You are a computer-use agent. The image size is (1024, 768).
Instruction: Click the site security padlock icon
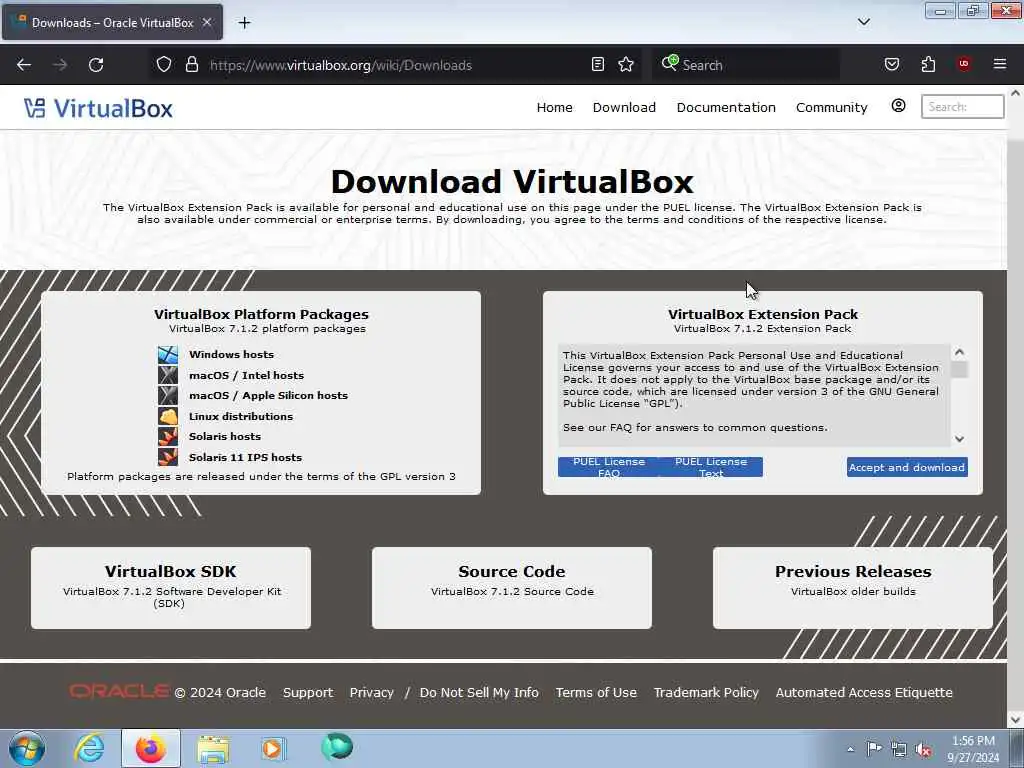(x=191, y=65)
